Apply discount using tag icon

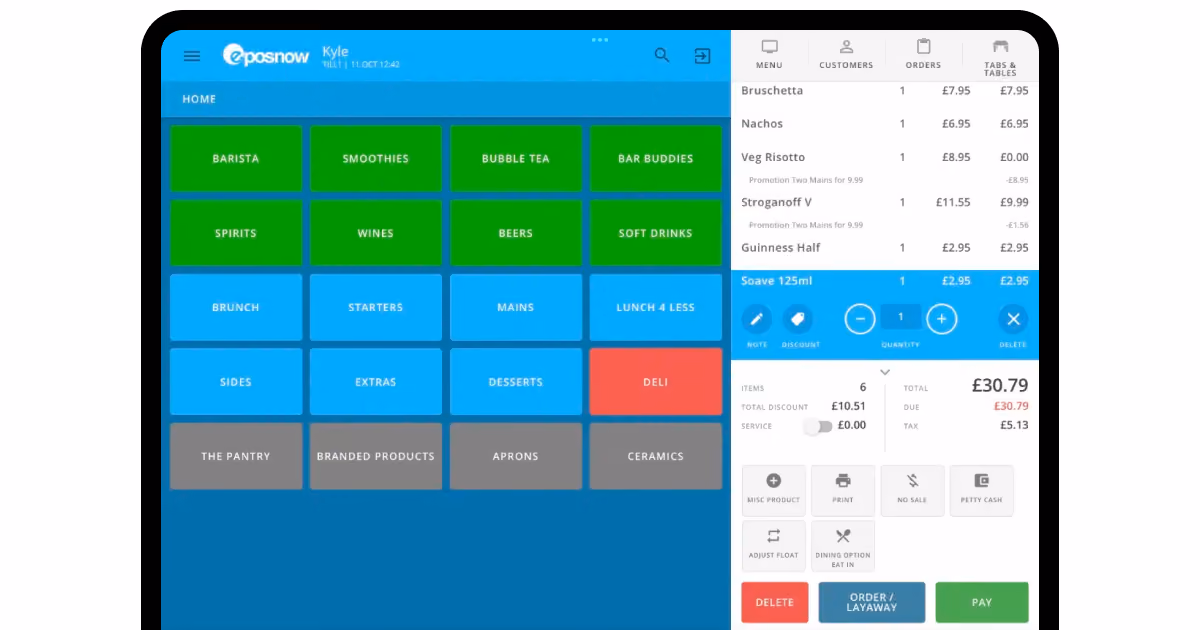click(x=798, y=319)
